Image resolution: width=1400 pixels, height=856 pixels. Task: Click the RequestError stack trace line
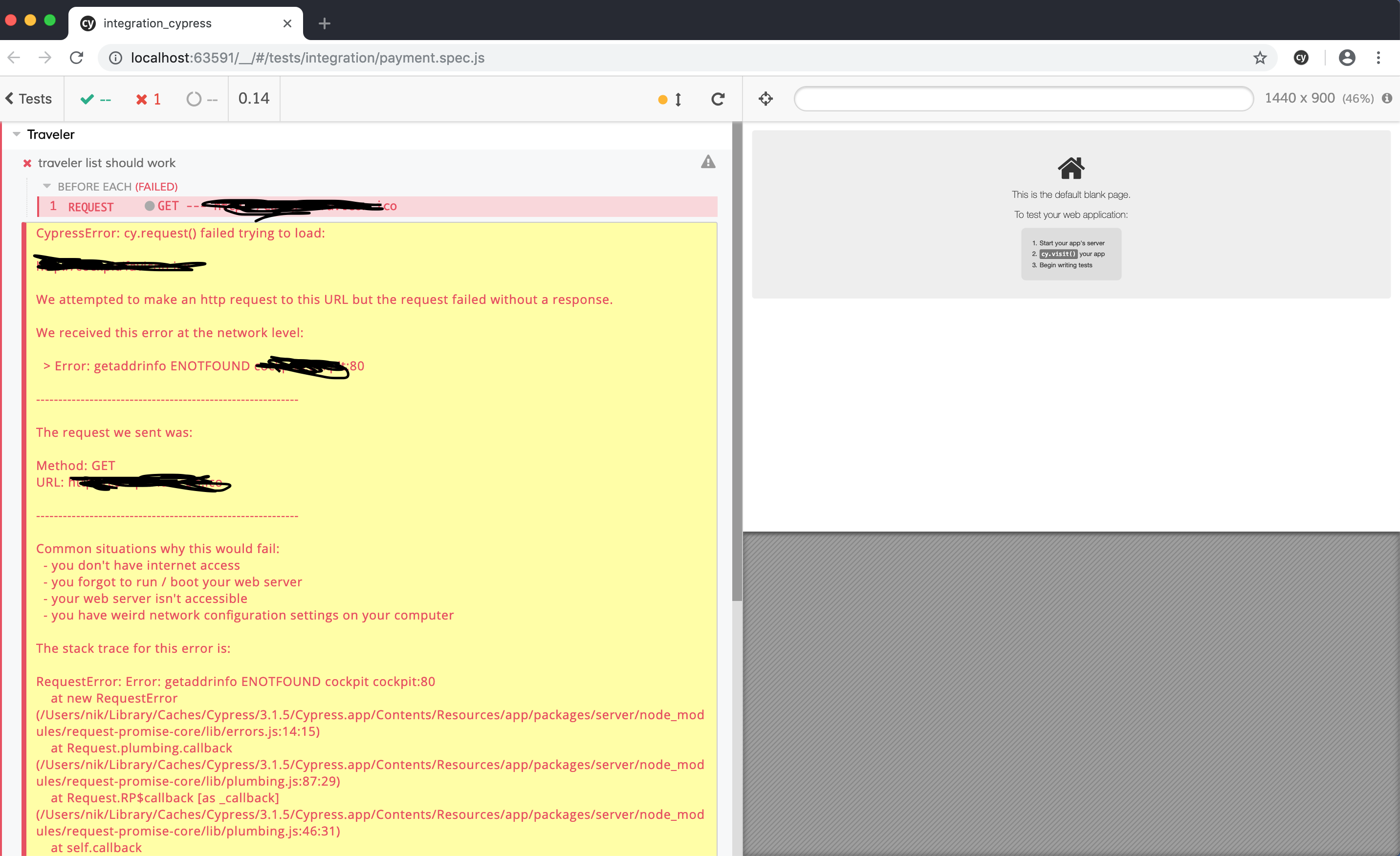pyautogui.click(x=235, y=682)
